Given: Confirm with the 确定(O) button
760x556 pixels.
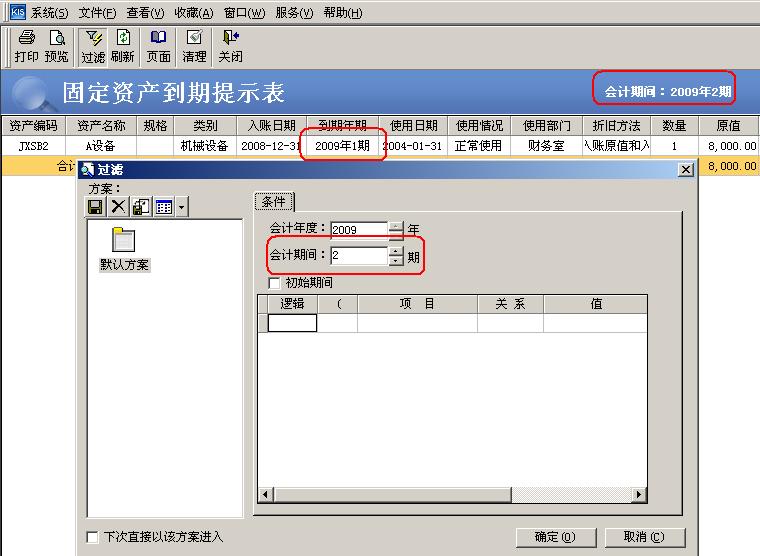Looking at the screenshot, I should (x=555, y=537).
